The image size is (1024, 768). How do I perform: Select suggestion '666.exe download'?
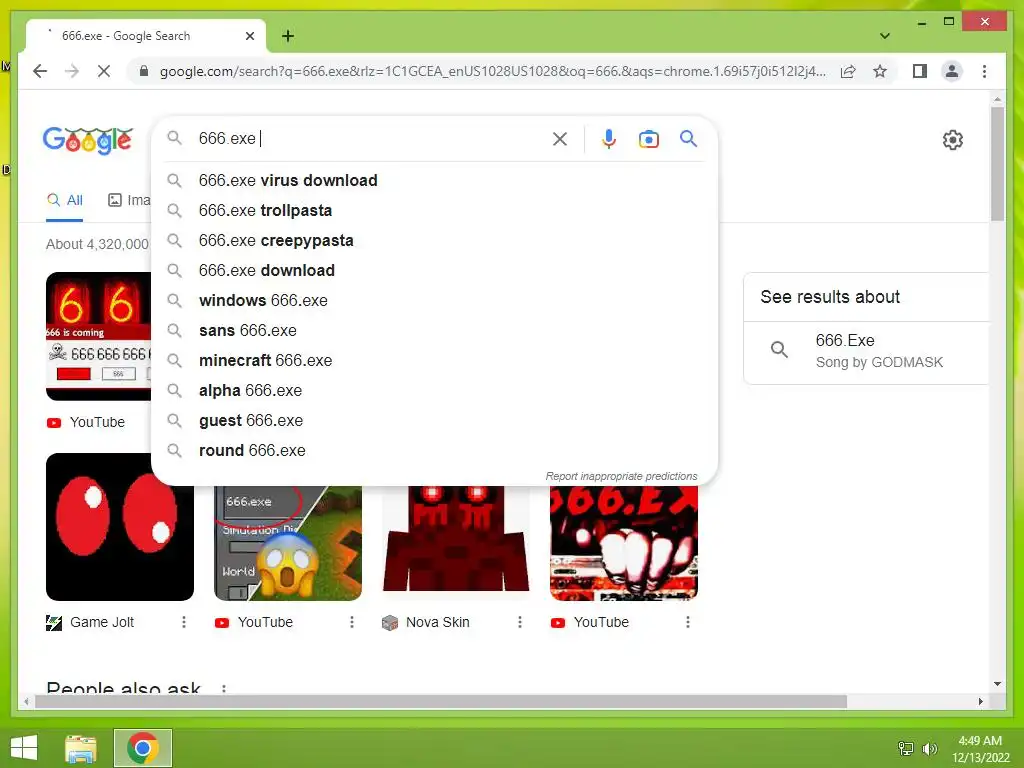434,270
